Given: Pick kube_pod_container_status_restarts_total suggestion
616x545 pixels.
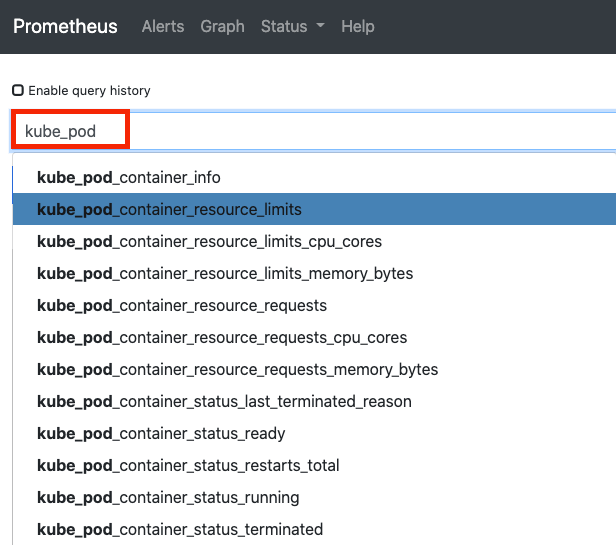Looking at the screenshot, I should tap(314, 466).
